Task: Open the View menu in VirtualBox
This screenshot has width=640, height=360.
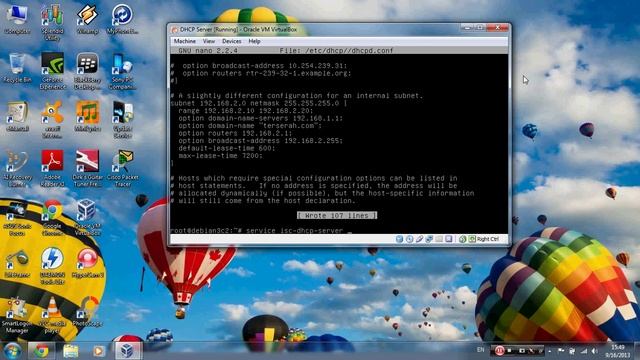Action: click(209, 41)
